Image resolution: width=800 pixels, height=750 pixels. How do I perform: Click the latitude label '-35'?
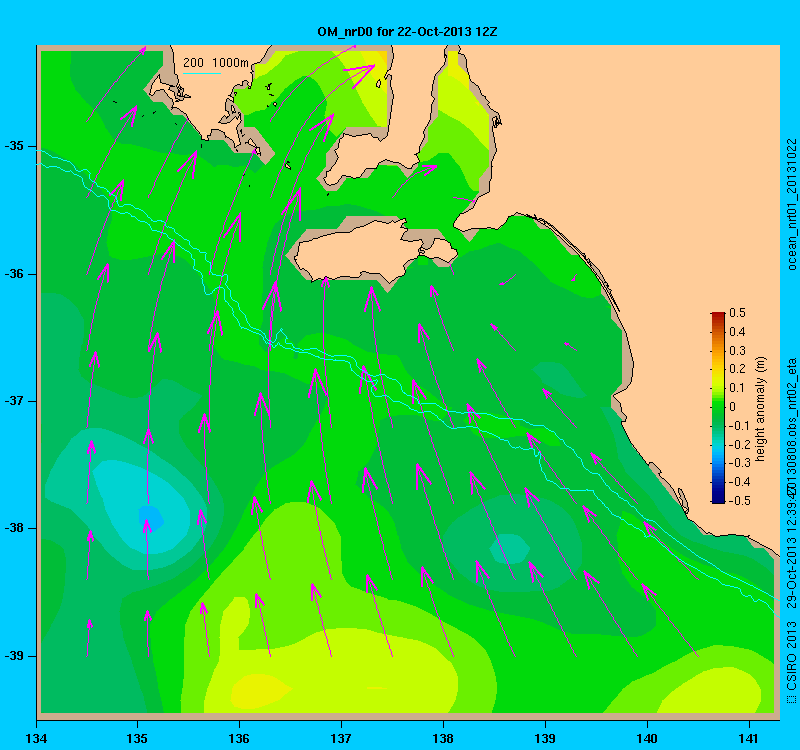(14, 146)
